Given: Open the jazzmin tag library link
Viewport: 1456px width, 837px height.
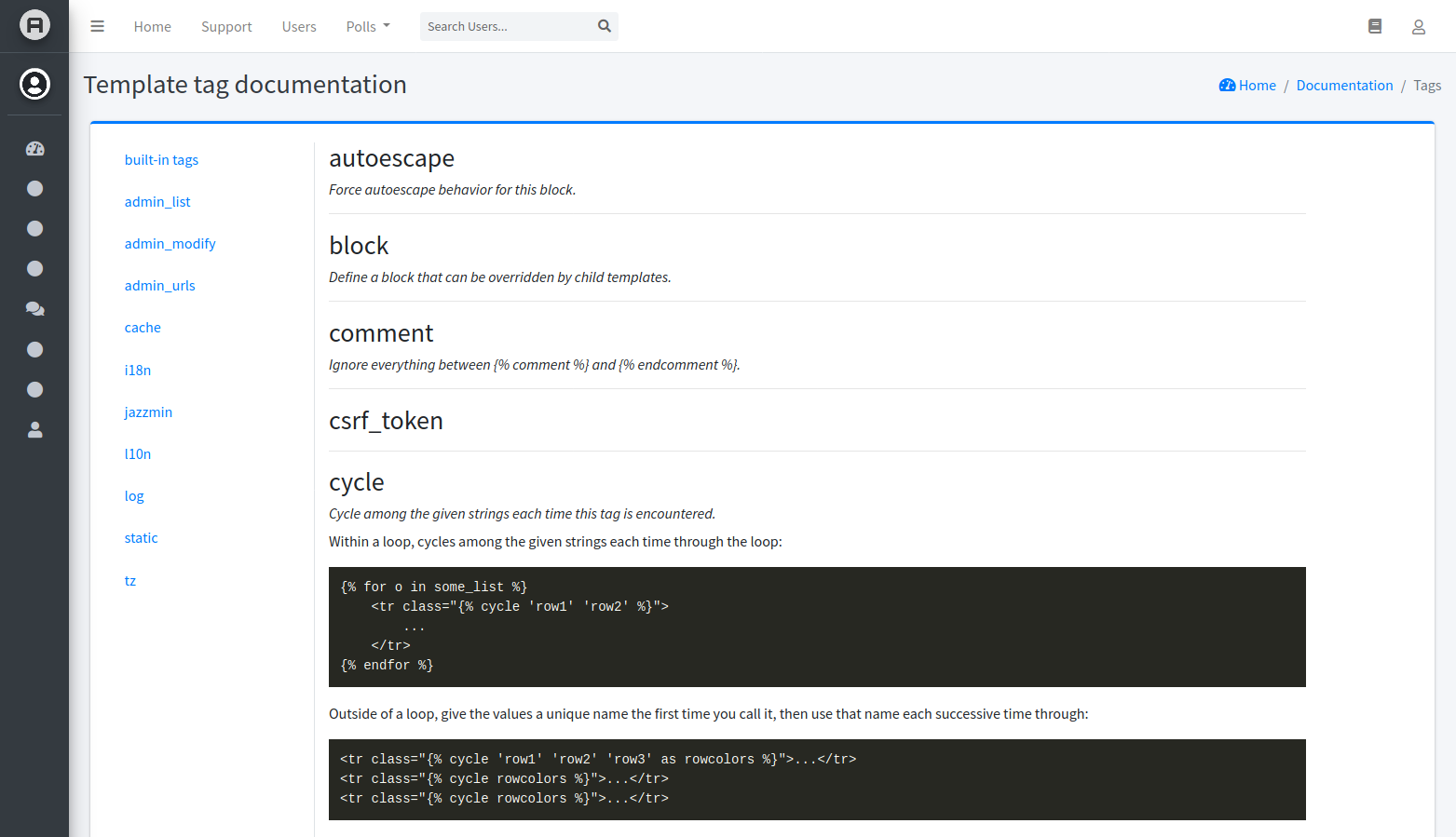Looking at the screenshot, I should click(x=148, y=412).
